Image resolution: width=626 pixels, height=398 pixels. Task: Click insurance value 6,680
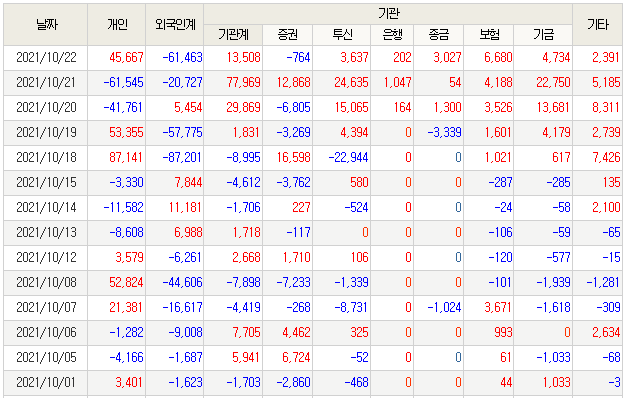498,57
